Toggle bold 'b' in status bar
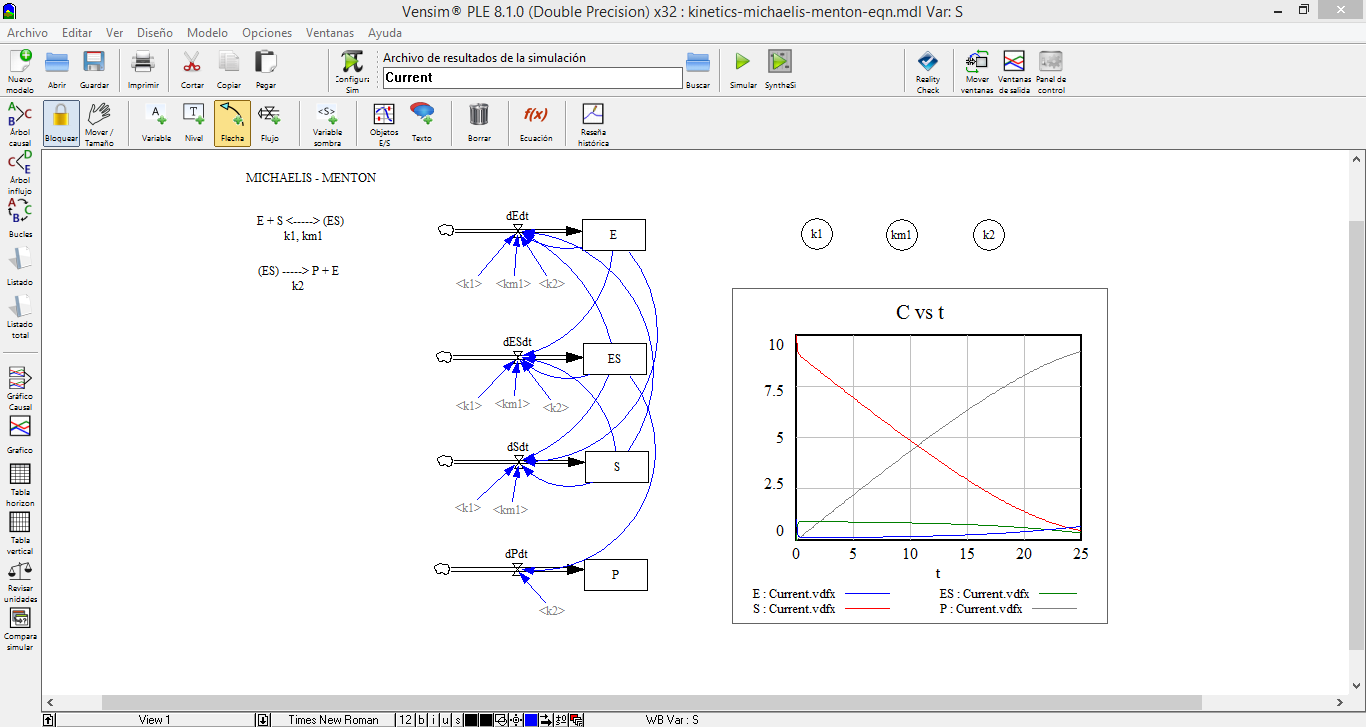The width and height of the screenshot is (1366, 727). (421, 720)
